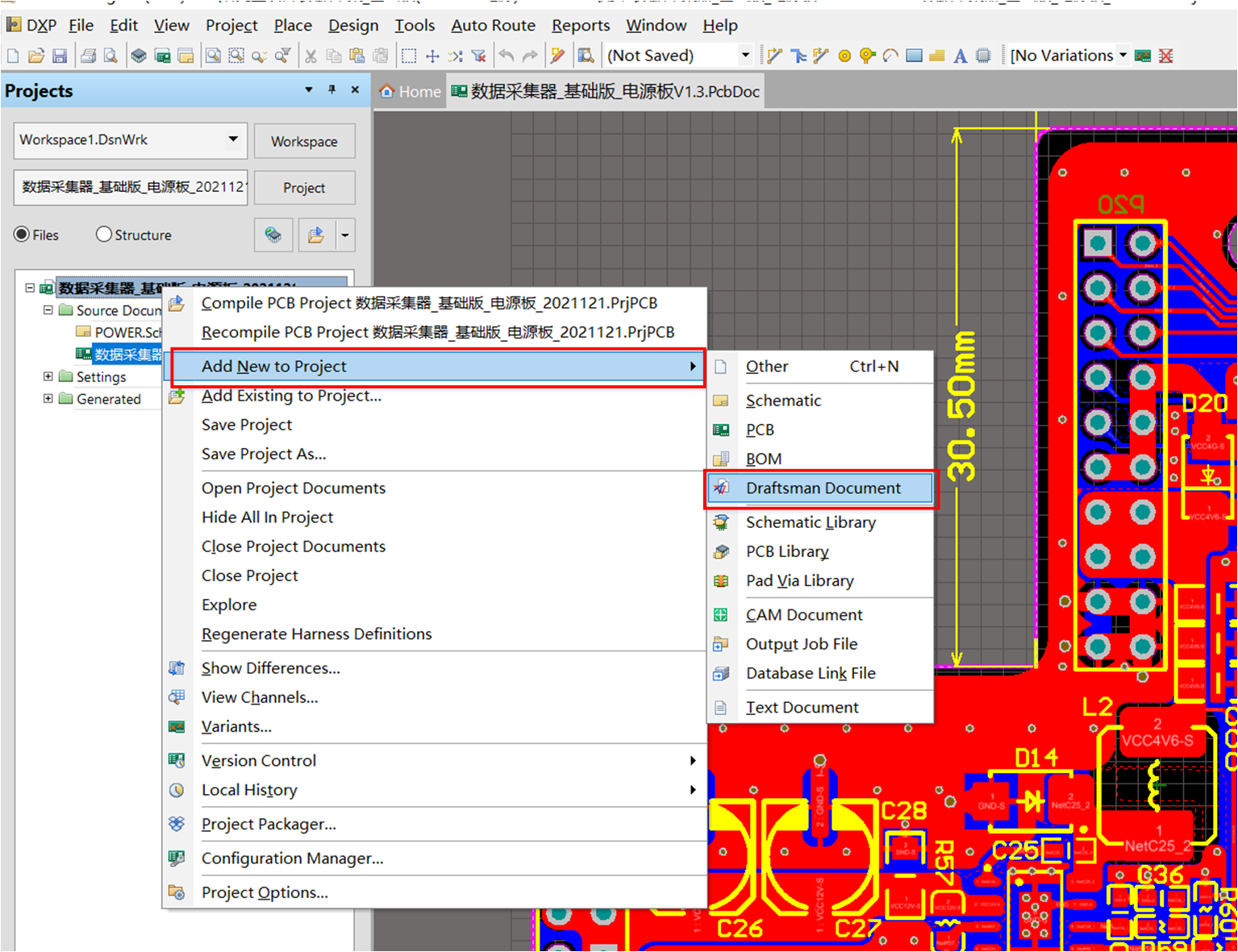Image resolution: width=1238 pixels, height=952 pixels.
Task: Open the No Variations dropdown
Action: click(x=1121, y=55)
